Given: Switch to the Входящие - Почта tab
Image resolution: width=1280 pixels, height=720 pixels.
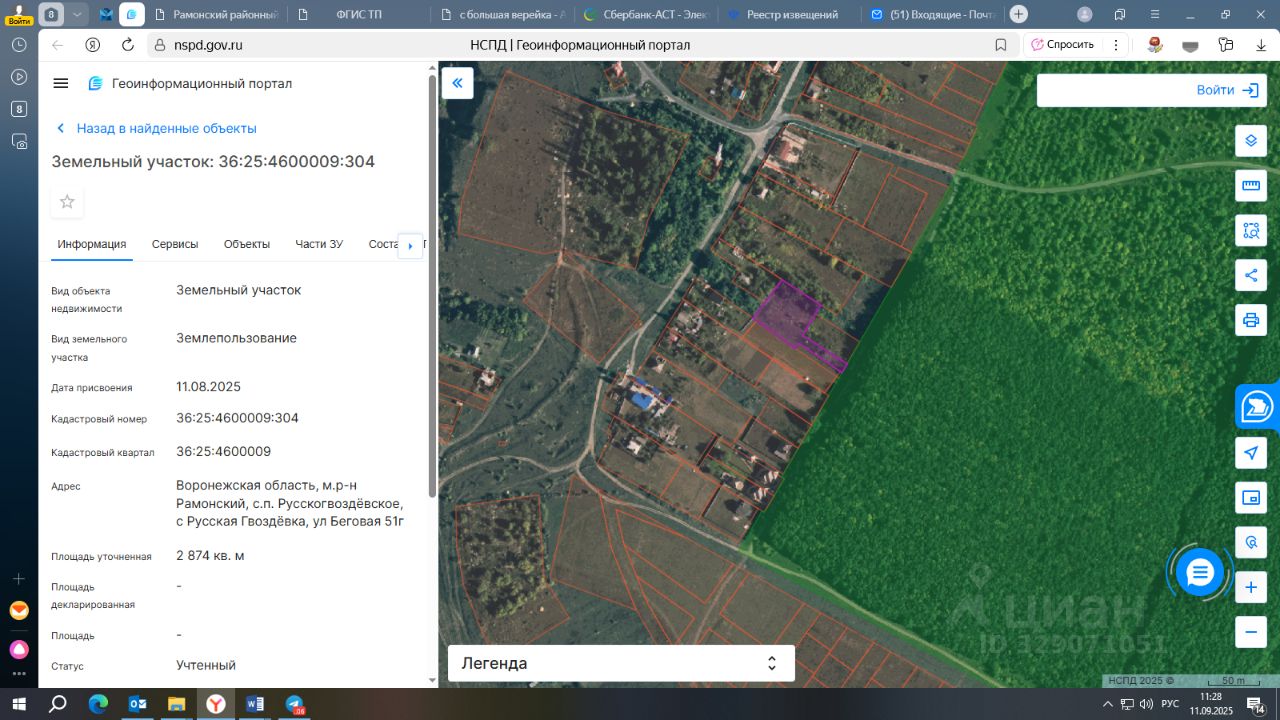Looking at the screenshot, I should click(x=933, y=15).
